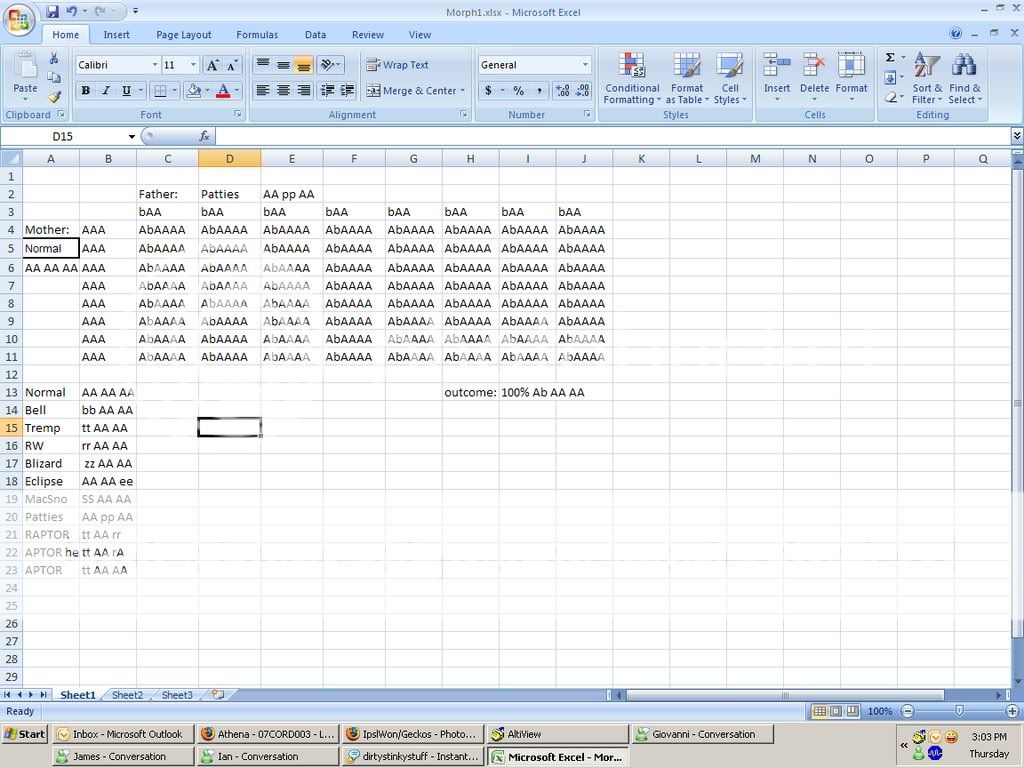1024x768 pixels.
Task: Toggle Italic formatting
Action: (x=105, y=91)
